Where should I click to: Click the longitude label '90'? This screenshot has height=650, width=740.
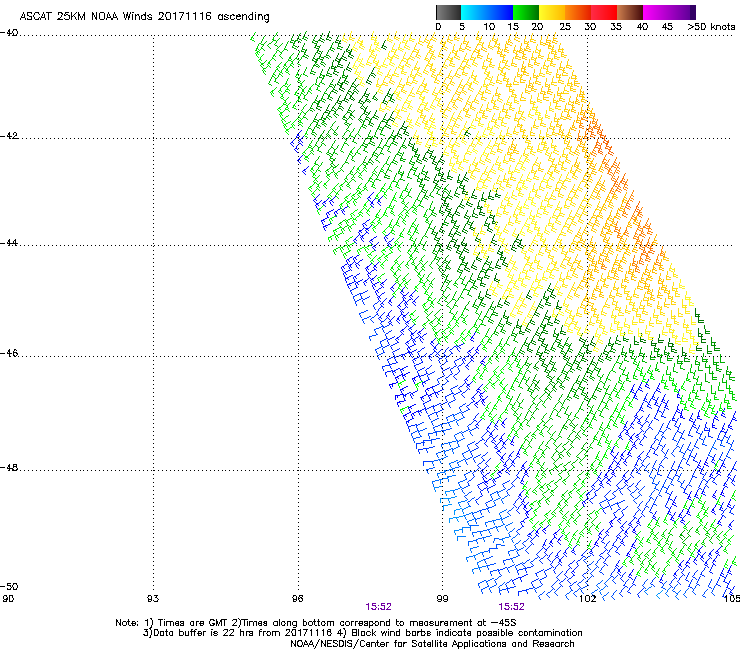pos(8,599)
